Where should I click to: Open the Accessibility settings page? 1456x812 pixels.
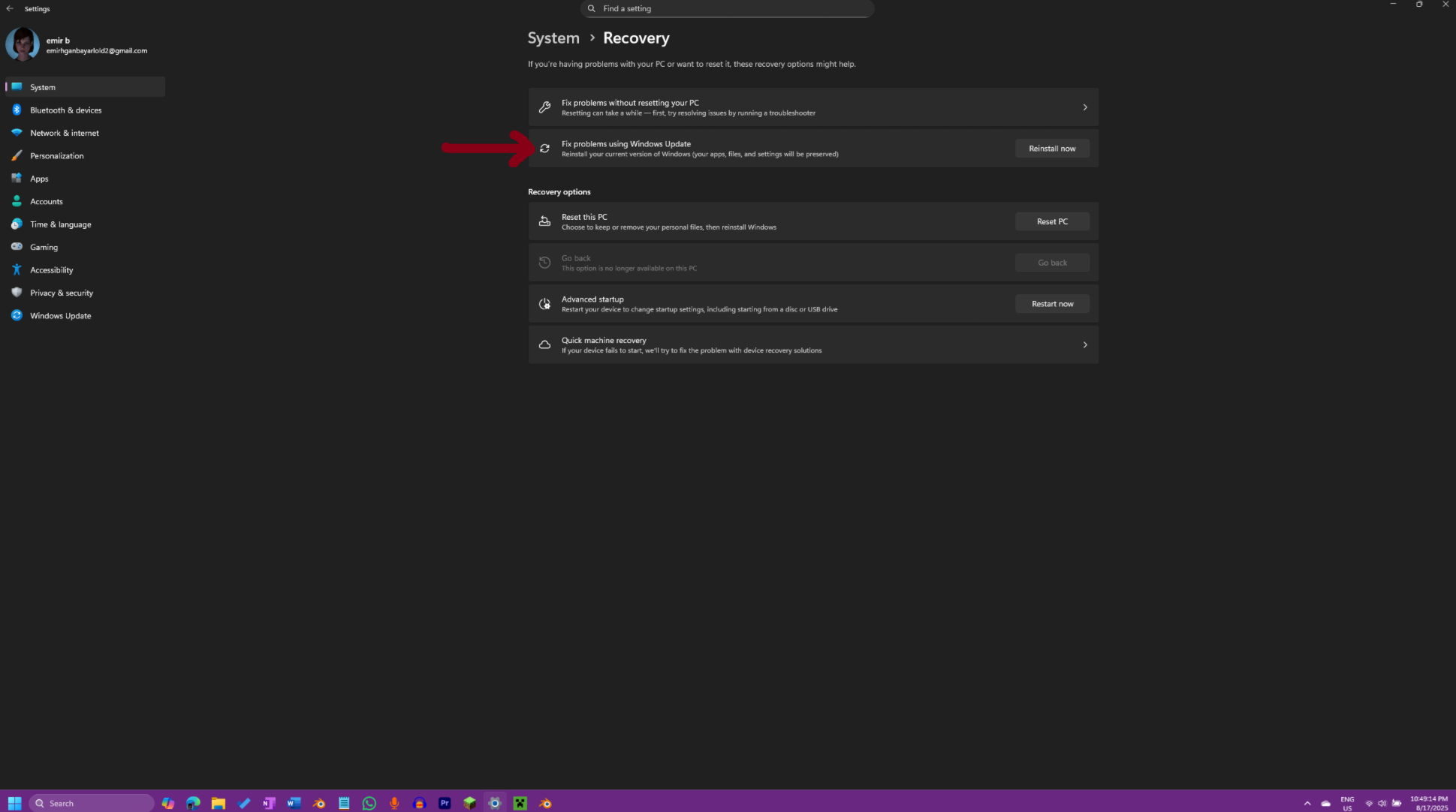click(85, 270)
